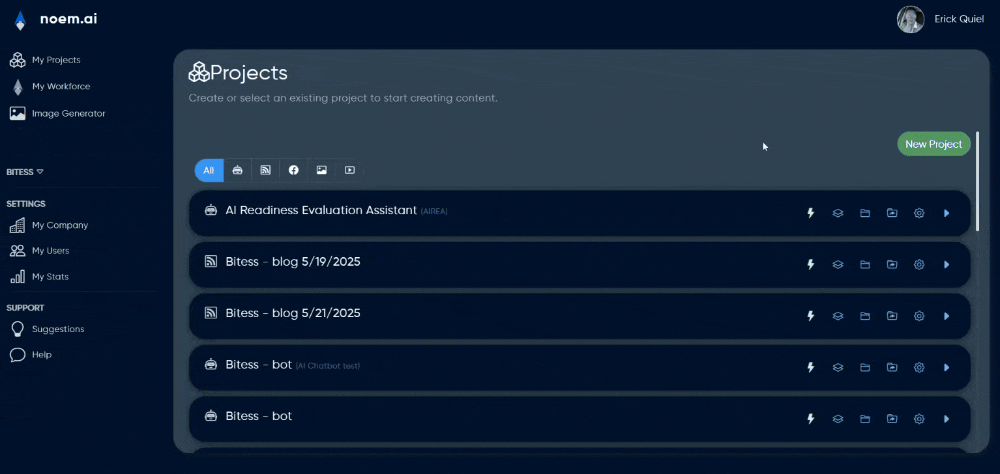1000x474 pixels.
Task: Open My Projects in the sidebar
Action: pos(45,60)
